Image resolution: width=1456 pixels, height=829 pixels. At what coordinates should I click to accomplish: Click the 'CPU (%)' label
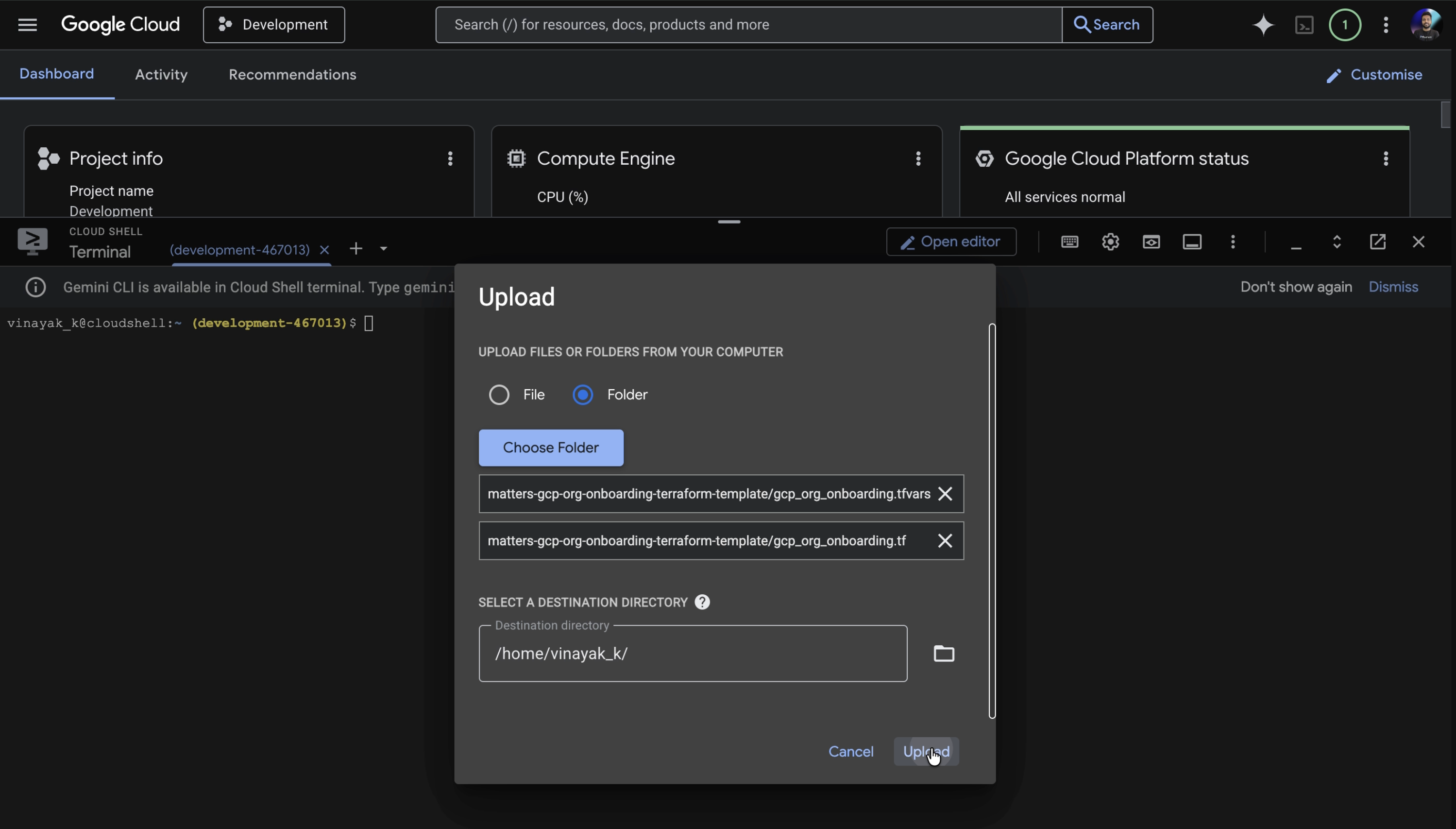[562, 197]
